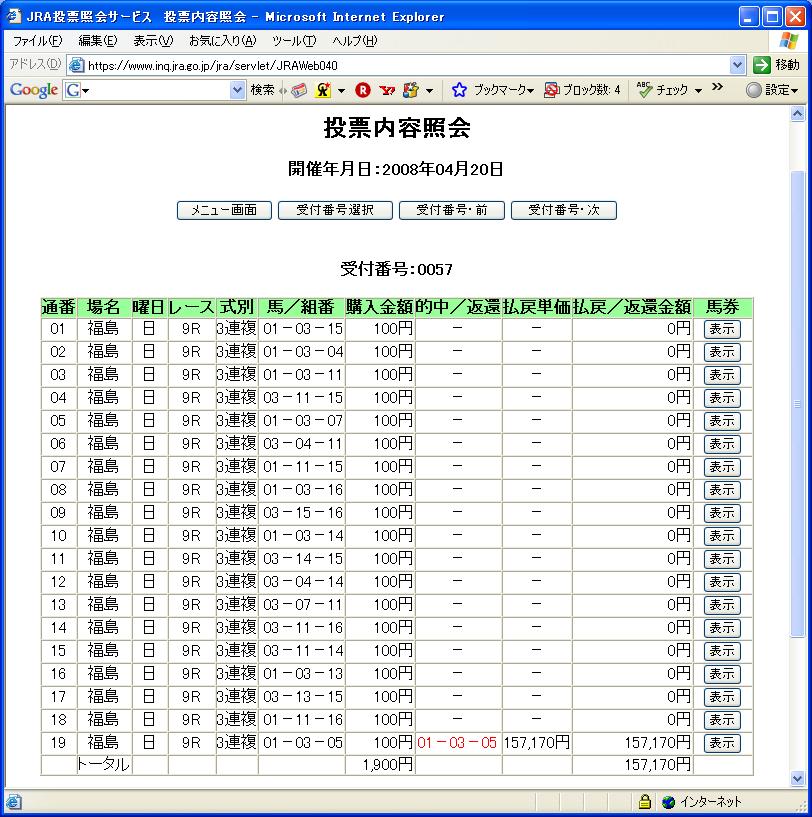
Task: Expand the Google G menu arrow
Action: [x=85, y=91]
